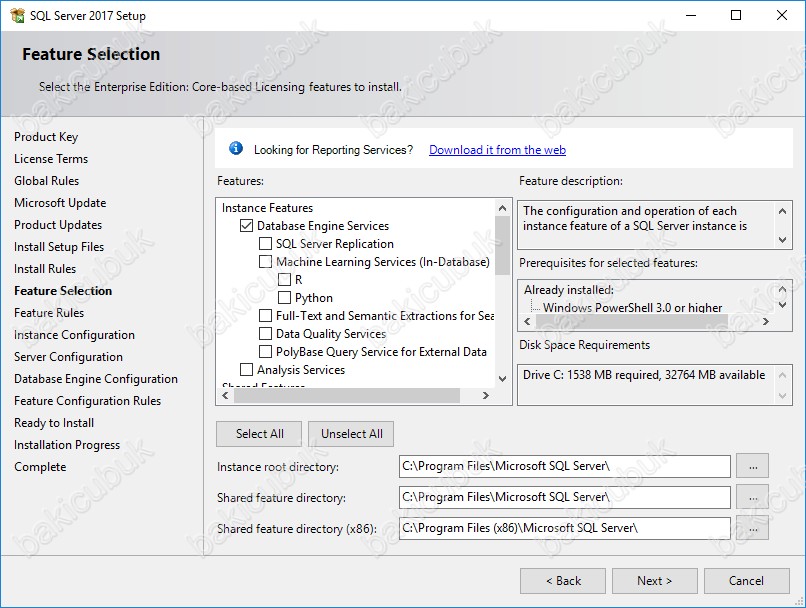Select the Server Configuration step
The width and height of the screenshot is (806, 608).
(x=68, y=357)
